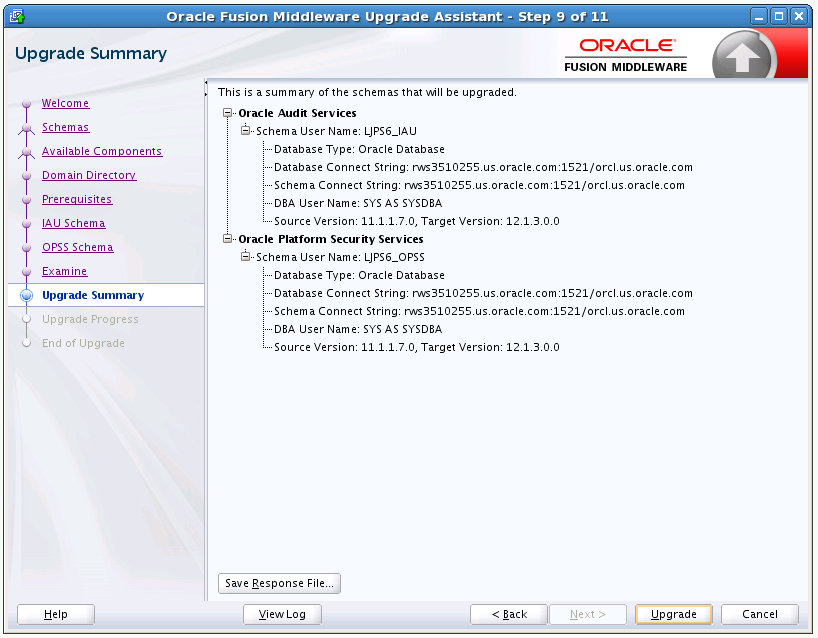818x638 pixels.
Task: Click the Welcome step bullet marker
Action: [26, 104]
